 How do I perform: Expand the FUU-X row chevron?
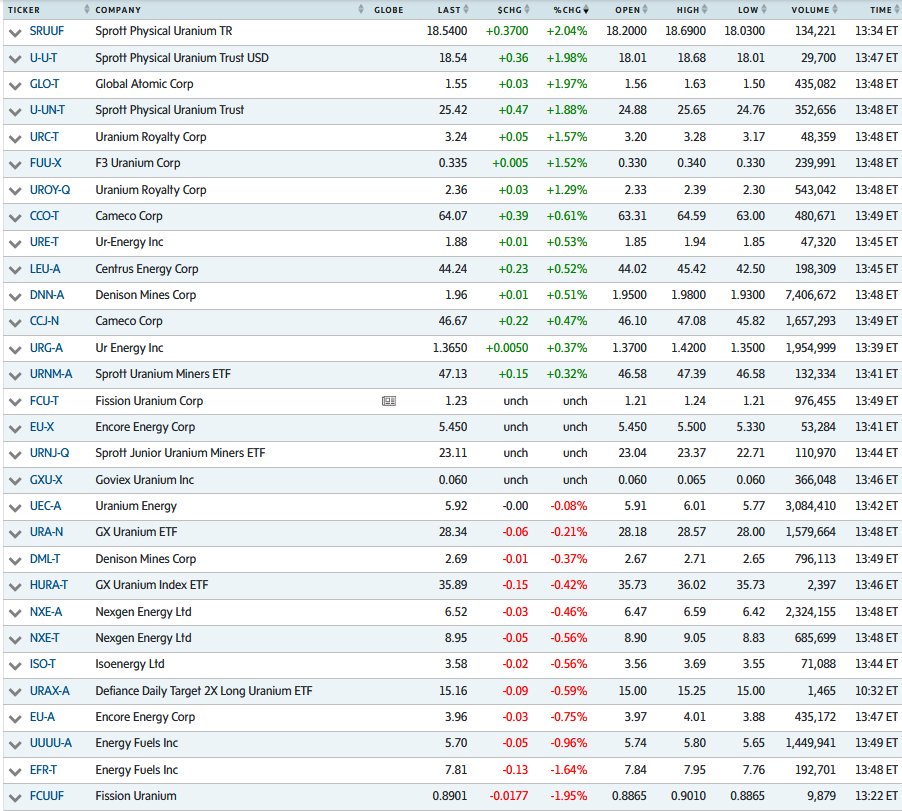point(15,165)
